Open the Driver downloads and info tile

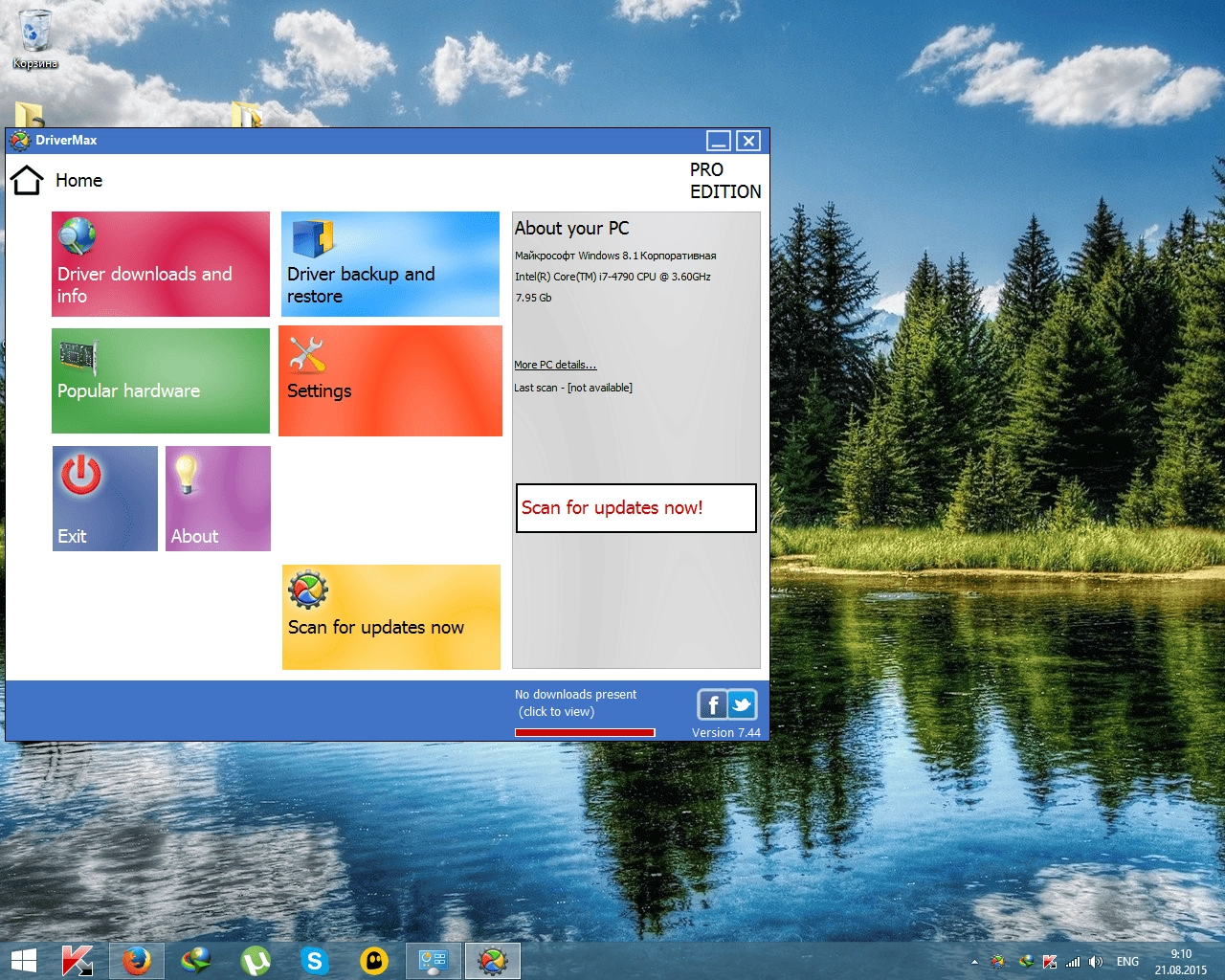[161, 264]
